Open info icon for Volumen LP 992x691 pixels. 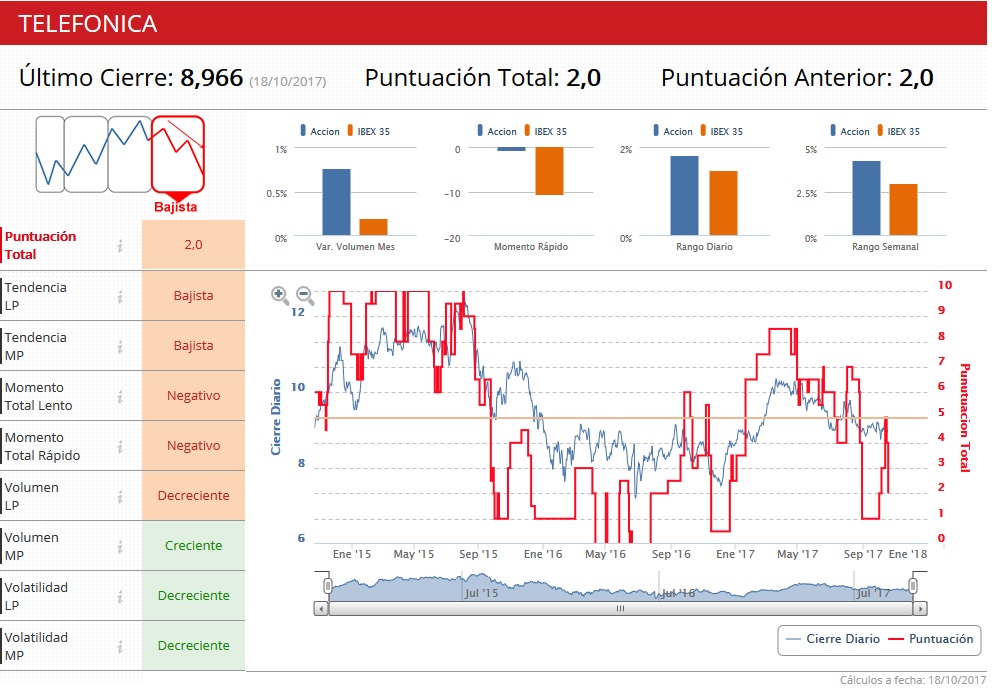click(120, 496)
